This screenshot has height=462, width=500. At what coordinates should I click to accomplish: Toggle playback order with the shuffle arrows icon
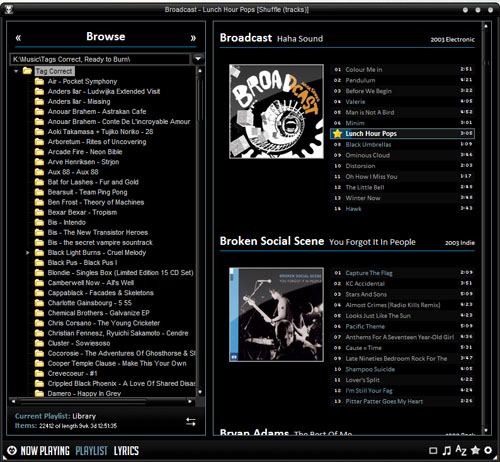pos(191,422)
